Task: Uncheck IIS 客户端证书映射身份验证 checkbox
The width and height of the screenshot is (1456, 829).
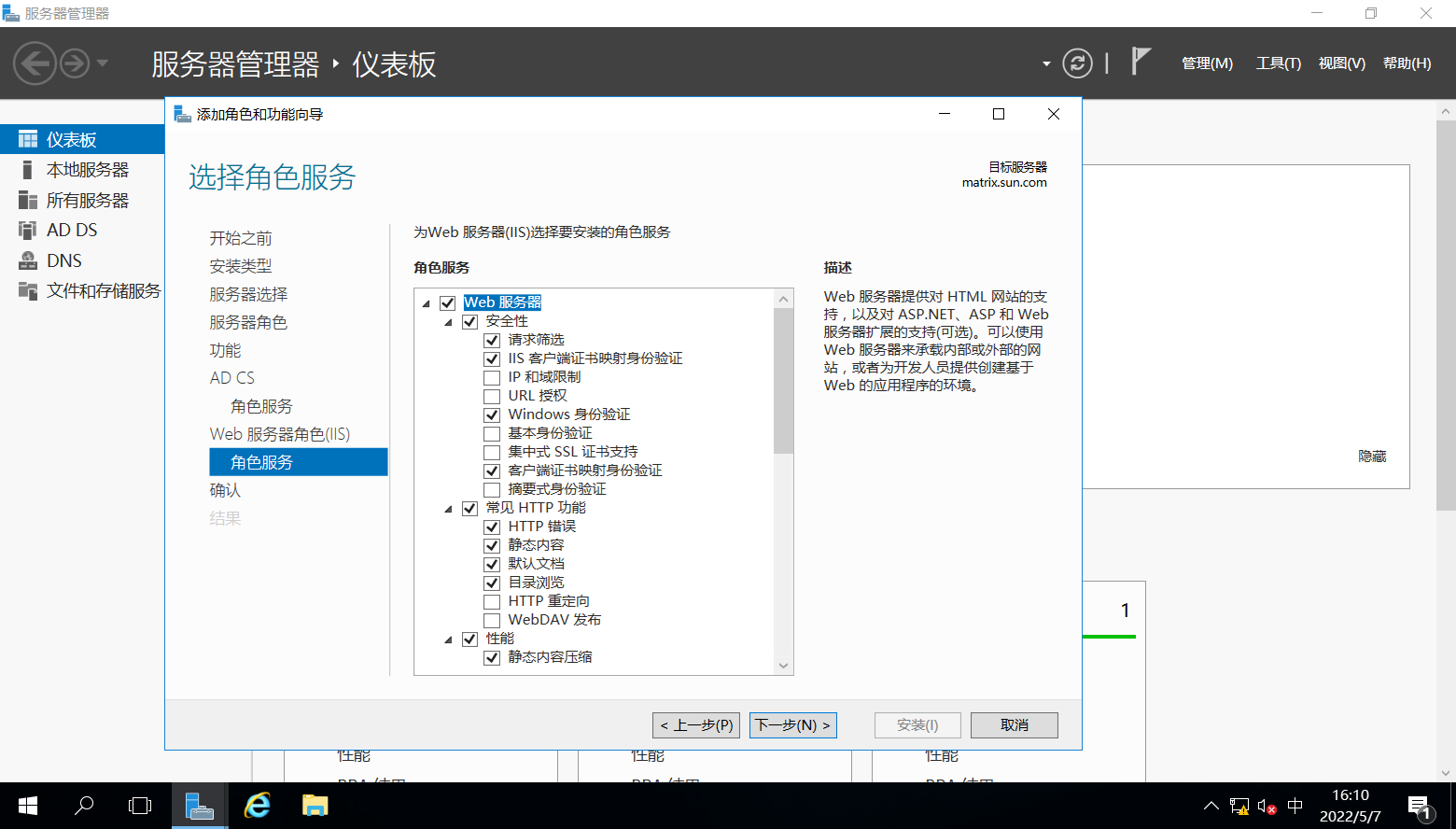Action: (492, 358)
